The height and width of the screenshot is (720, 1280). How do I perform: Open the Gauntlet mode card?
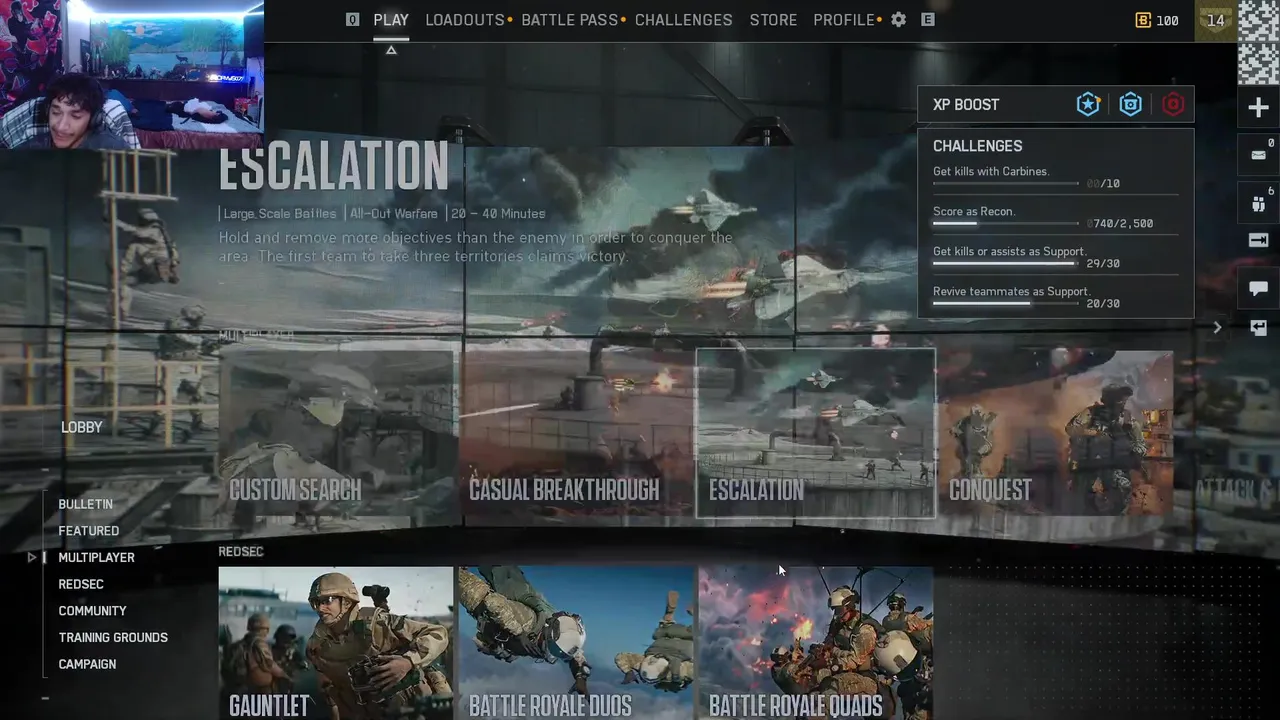click(x=336, y=643)
